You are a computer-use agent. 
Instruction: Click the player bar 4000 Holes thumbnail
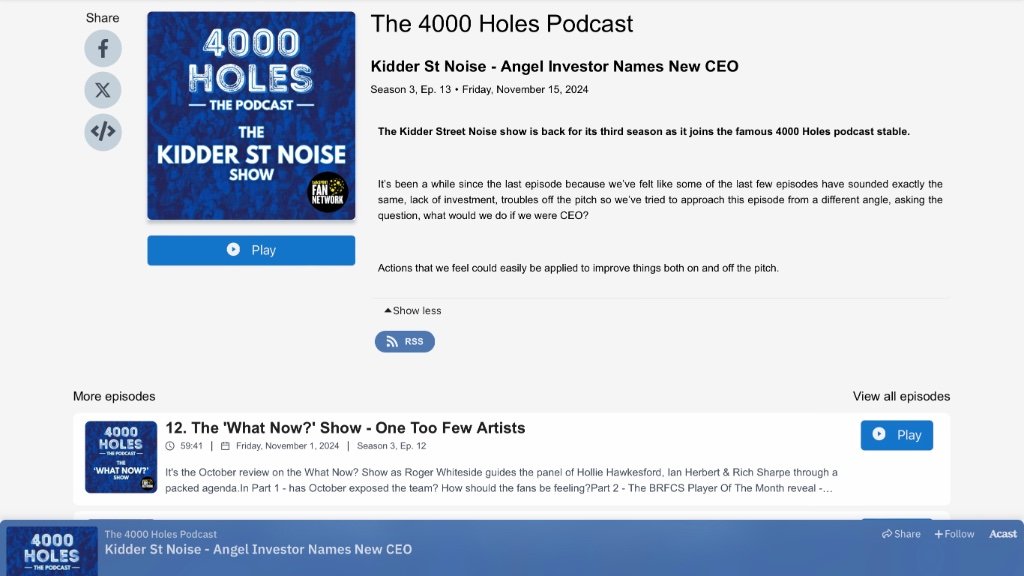[x=52, y=552]
